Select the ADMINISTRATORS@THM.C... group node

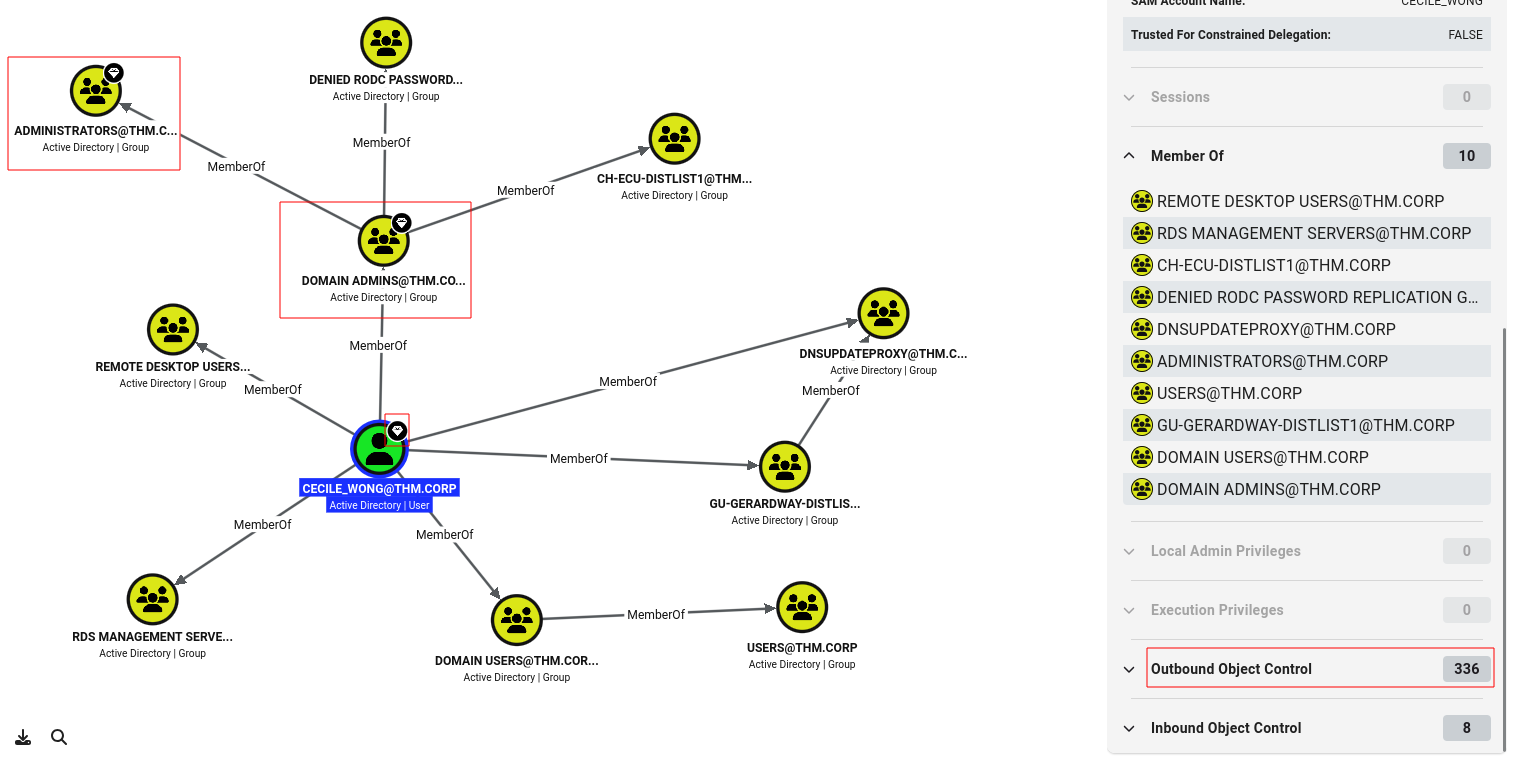pyautogui.click(x=96, y=90)
